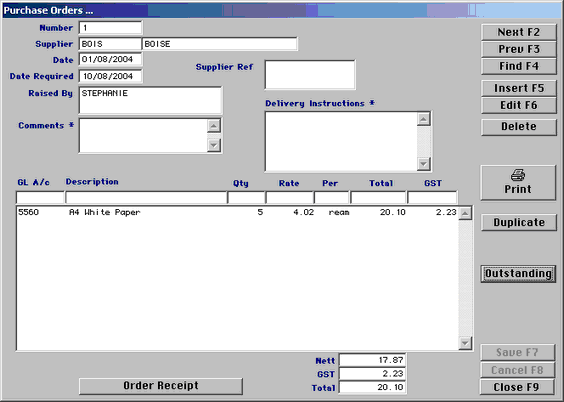
Task: Click the printer icon on Print button
Action: point(518,175)
